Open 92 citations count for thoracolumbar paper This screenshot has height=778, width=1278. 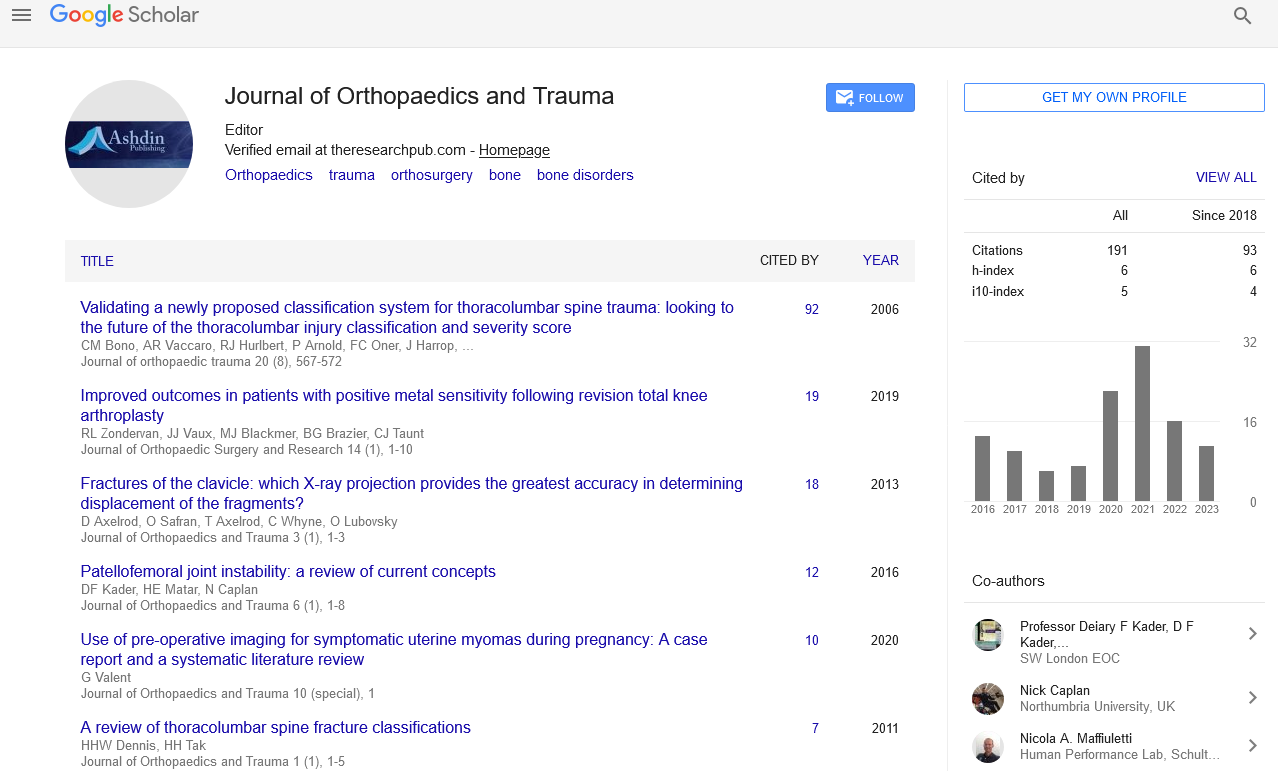pyautogui.click(x=811, y=310)
